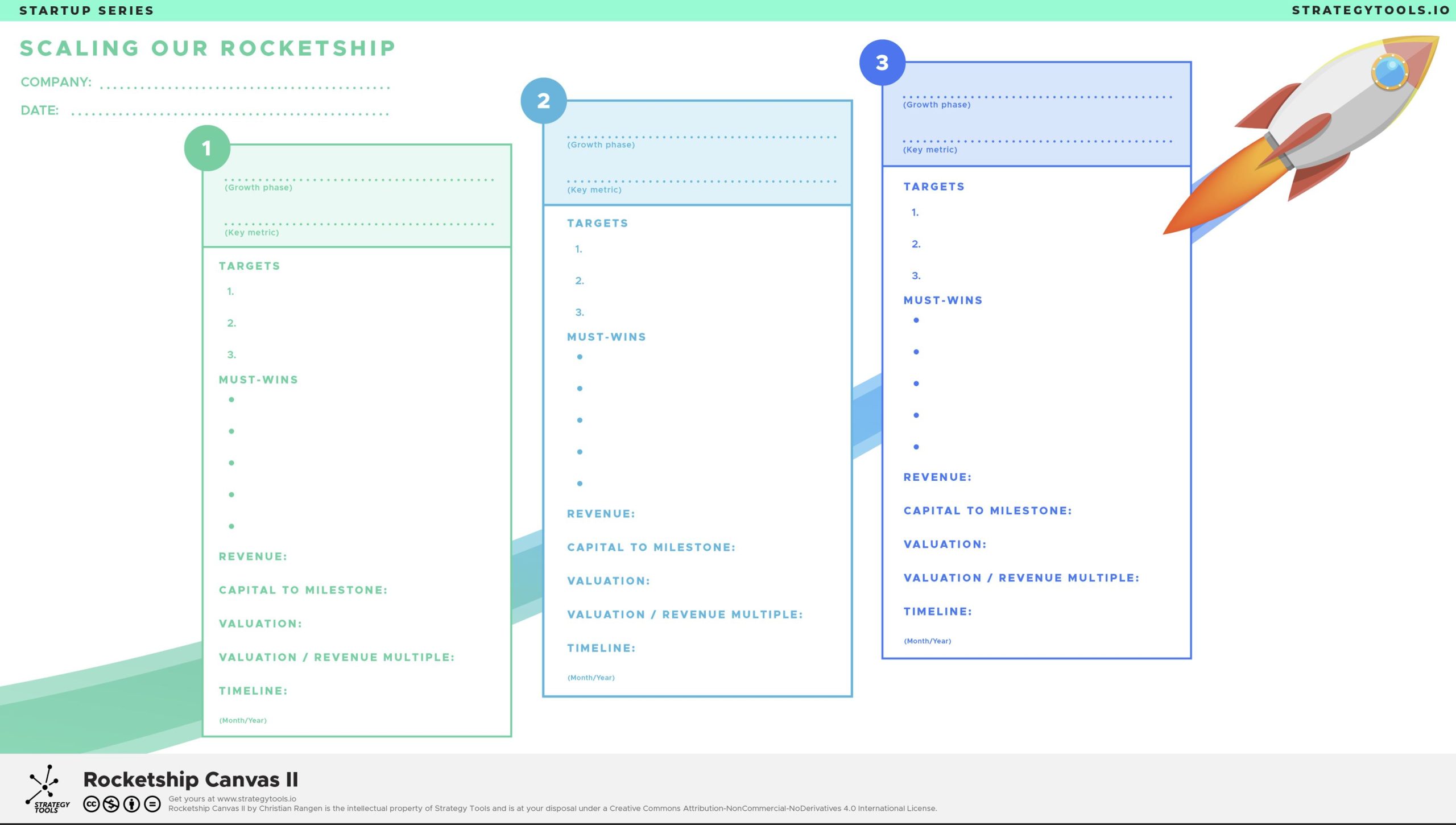Click the Attribution person license icon
The height and width of the screenshot is (825, 1456).
[131, 804]
